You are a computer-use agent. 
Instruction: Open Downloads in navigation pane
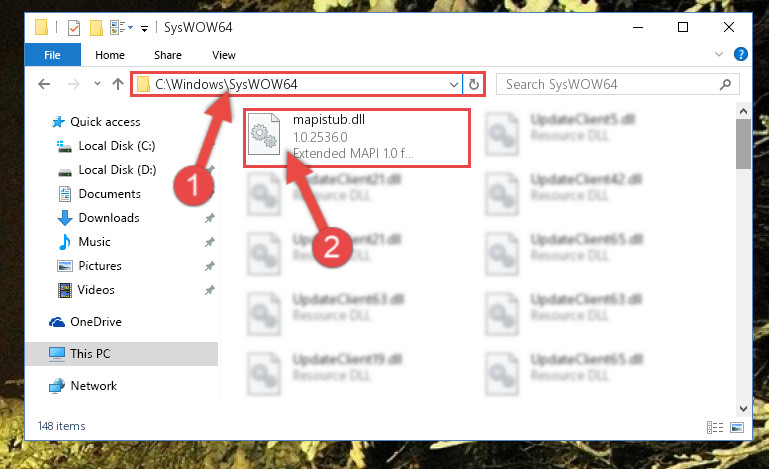pos(109,218)
